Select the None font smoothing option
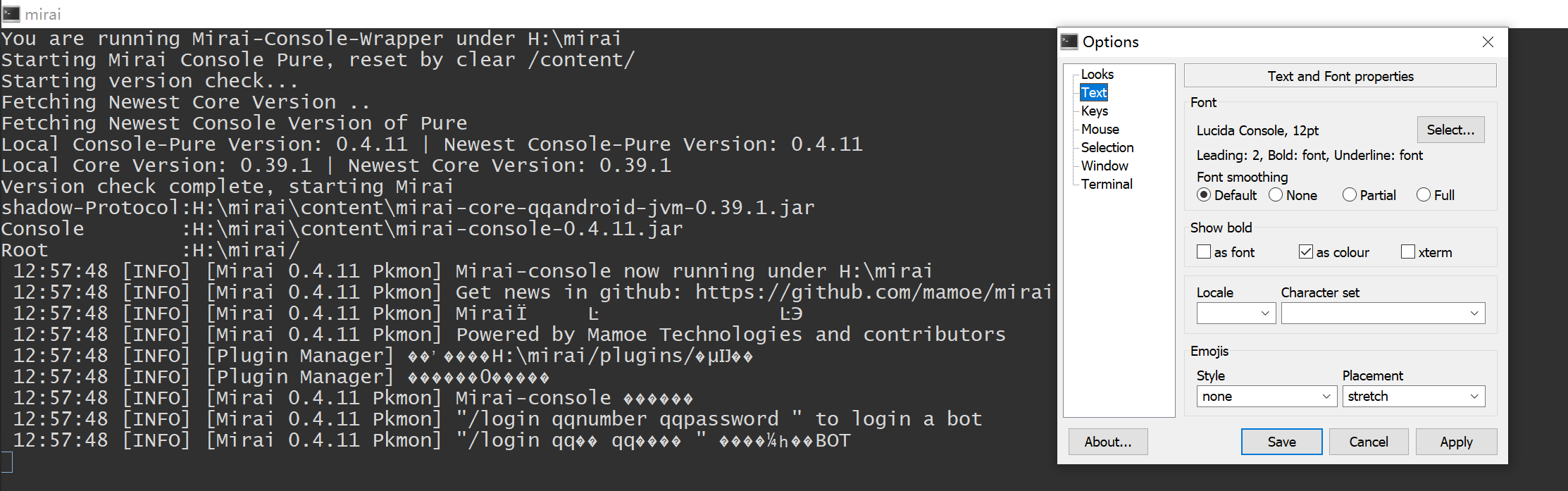The width and height of the screenshot is (1568, 491). click(x=1276, y=194)
